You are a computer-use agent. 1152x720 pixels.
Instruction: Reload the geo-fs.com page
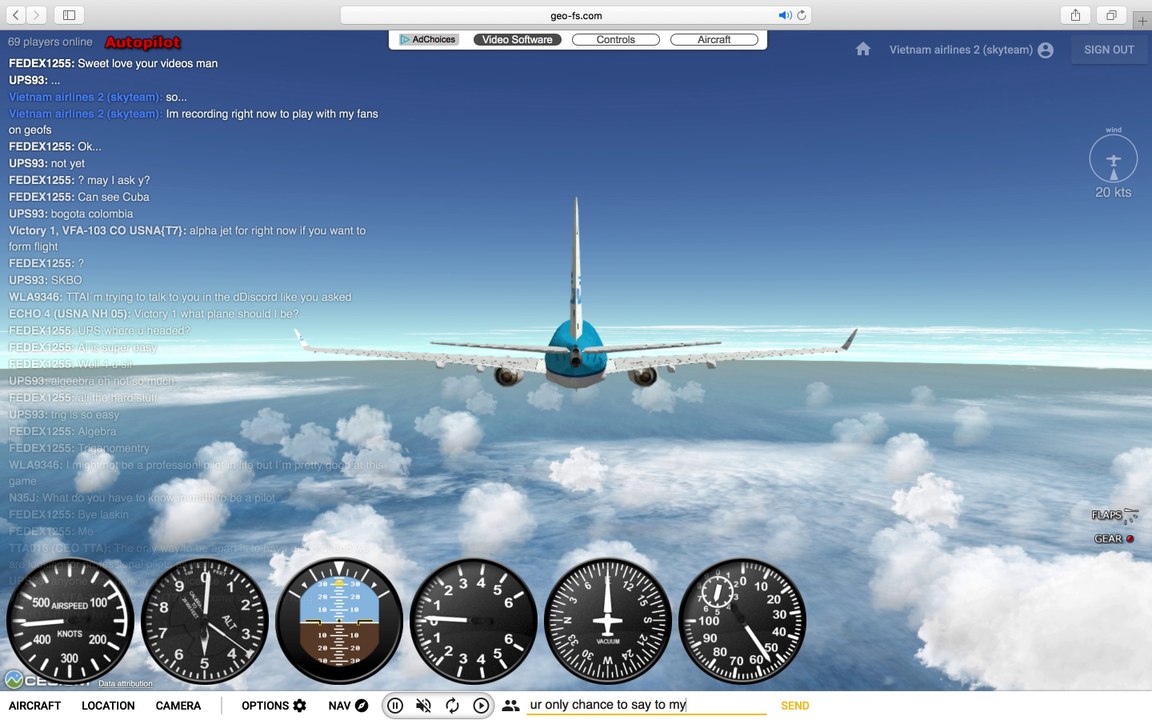(x=802, y=15)
